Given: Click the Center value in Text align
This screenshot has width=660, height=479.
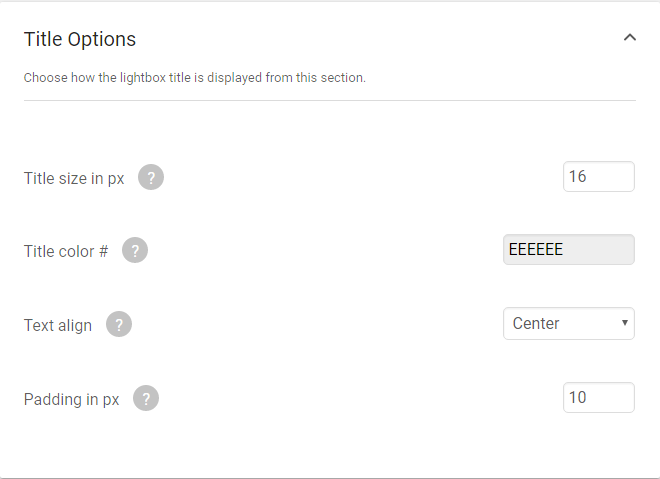Looking at the screenshot, I should (x=536, y=324).
